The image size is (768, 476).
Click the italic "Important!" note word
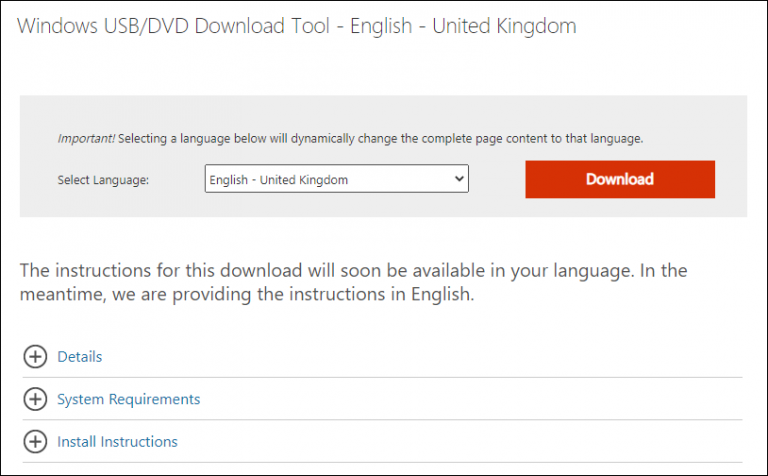pyautogui.click(x=84, y=139)
